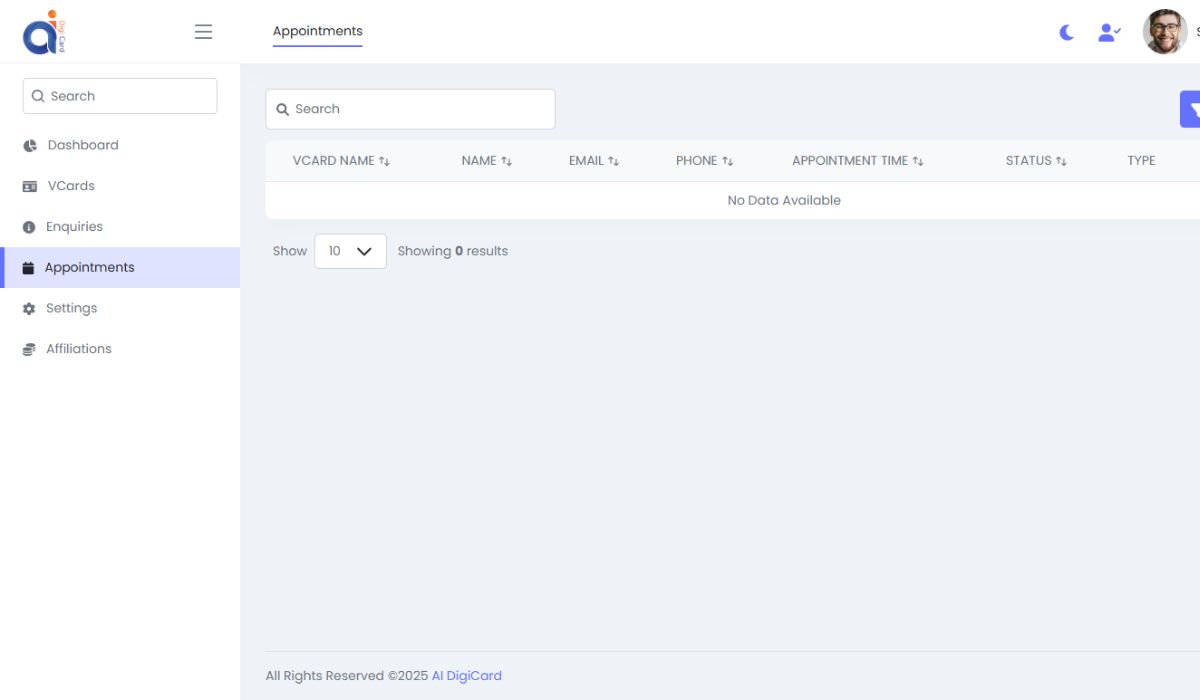1200x700 pixels.
Task: Open the Enquiries section
Action: [x=74, y=226]
